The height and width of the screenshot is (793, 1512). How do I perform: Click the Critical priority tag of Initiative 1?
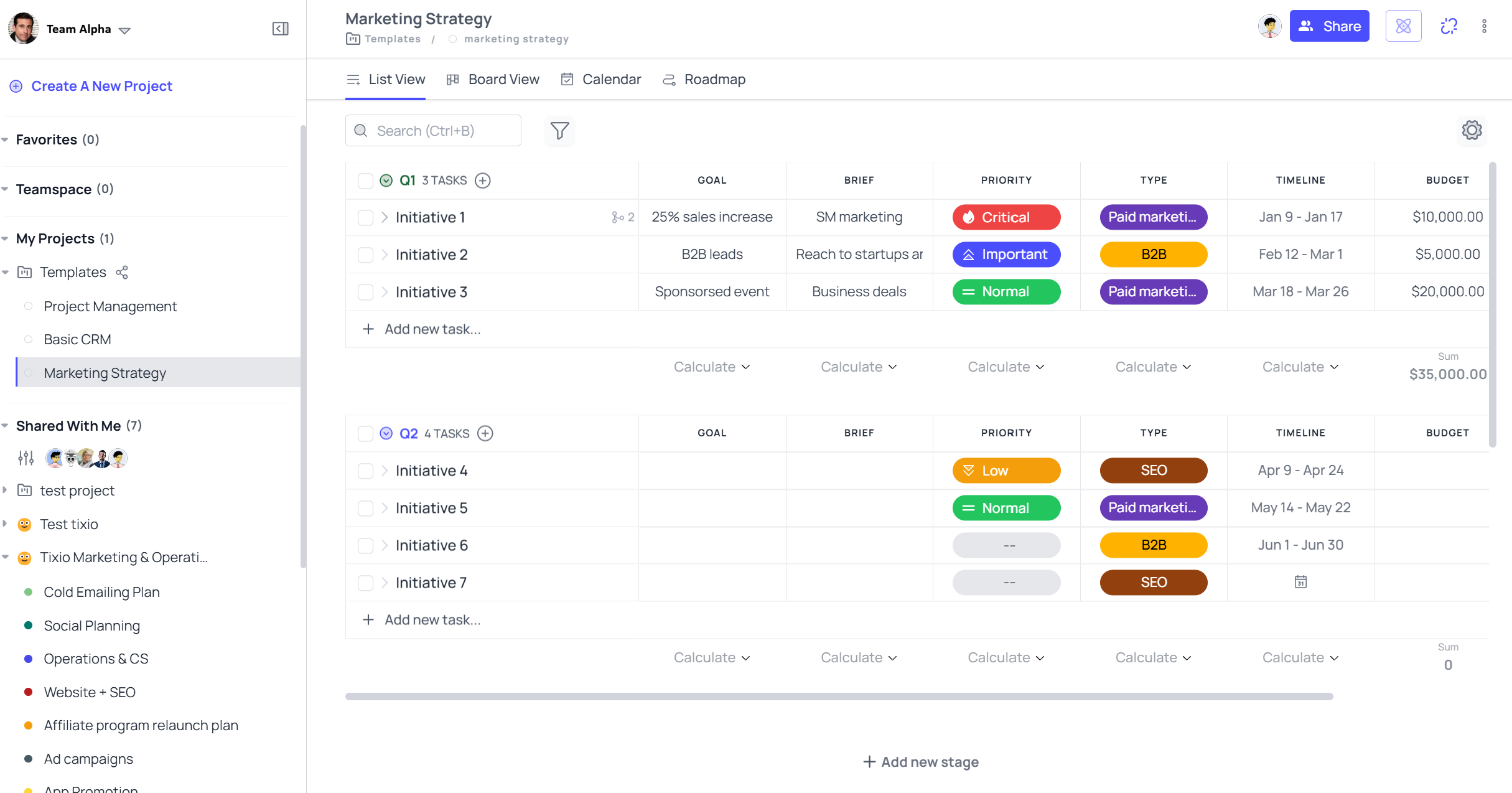pos(1006,217)
